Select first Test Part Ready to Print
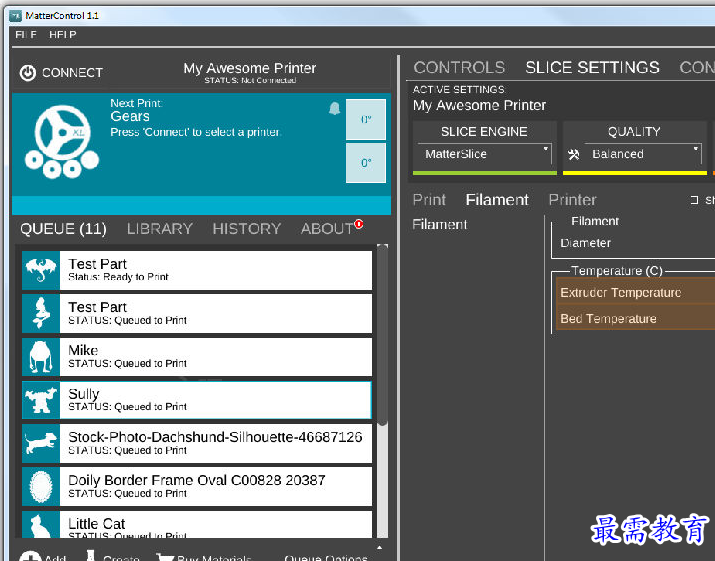Image resolution: width=715 pixels, height=561 pixels. [x=197, y=270]
